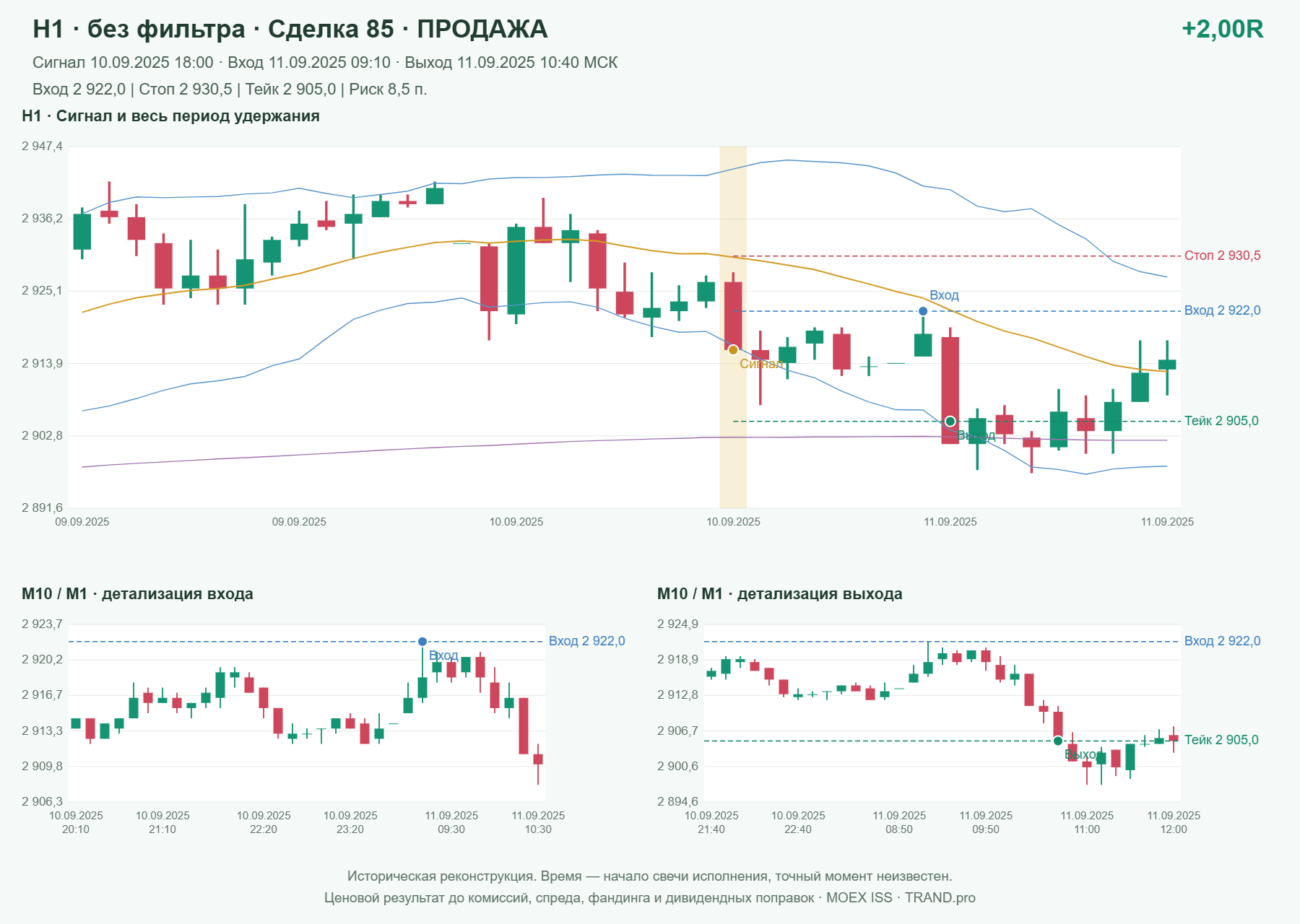The height and width of the screenshot is (924, 1300).
Task: Click the '2 906,3' axis value in entry detail
Action: [x=42, y=802]
